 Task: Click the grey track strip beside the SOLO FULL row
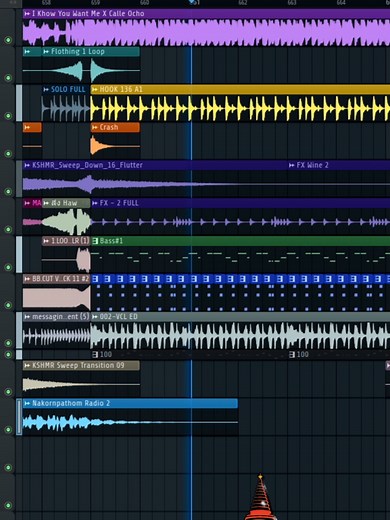click(19, 103)
